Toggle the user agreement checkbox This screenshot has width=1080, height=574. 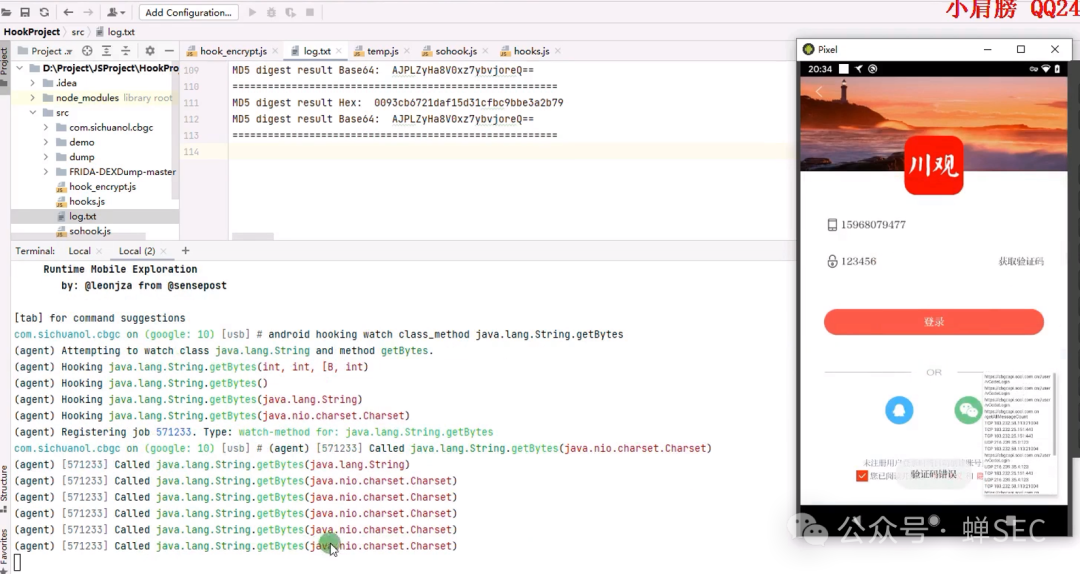click(x=862, y=475)
